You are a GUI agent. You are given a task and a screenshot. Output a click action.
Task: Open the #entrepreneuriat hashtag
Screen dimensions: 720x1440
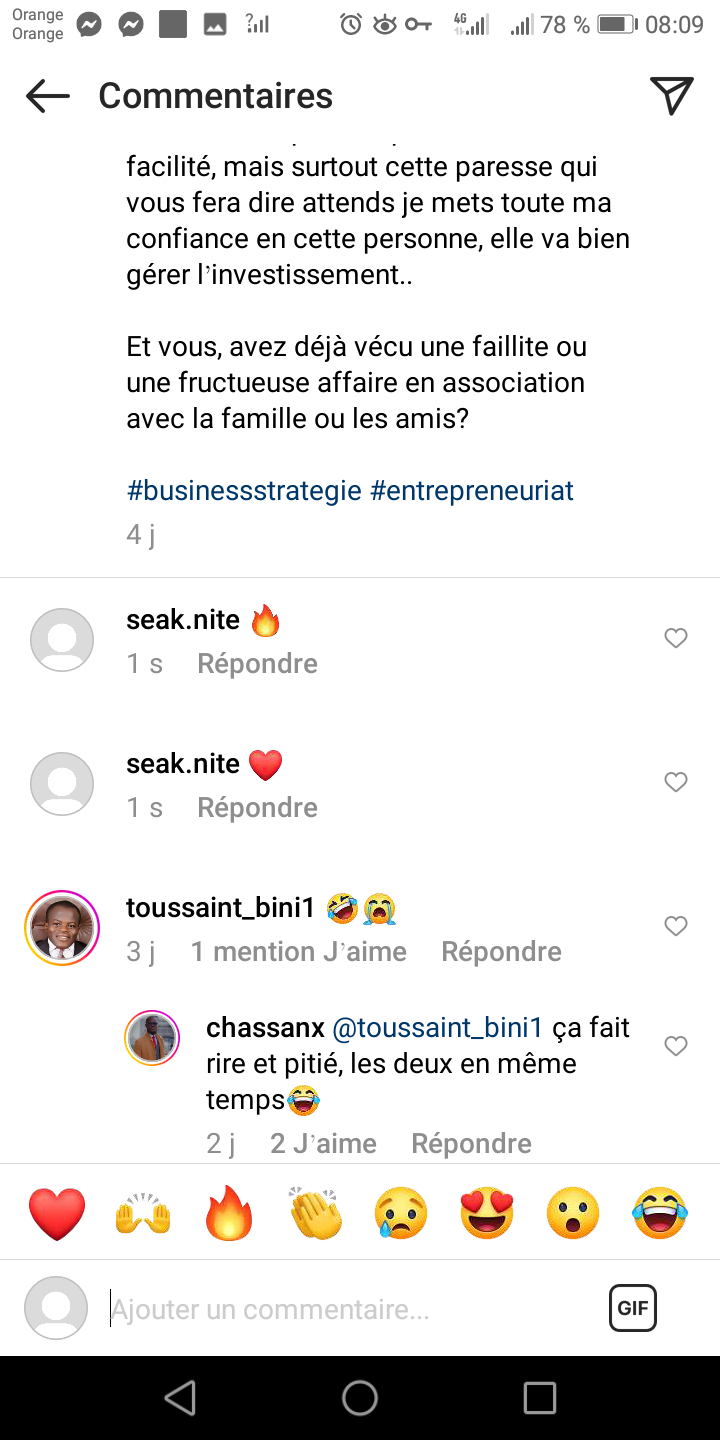point(472,491)
